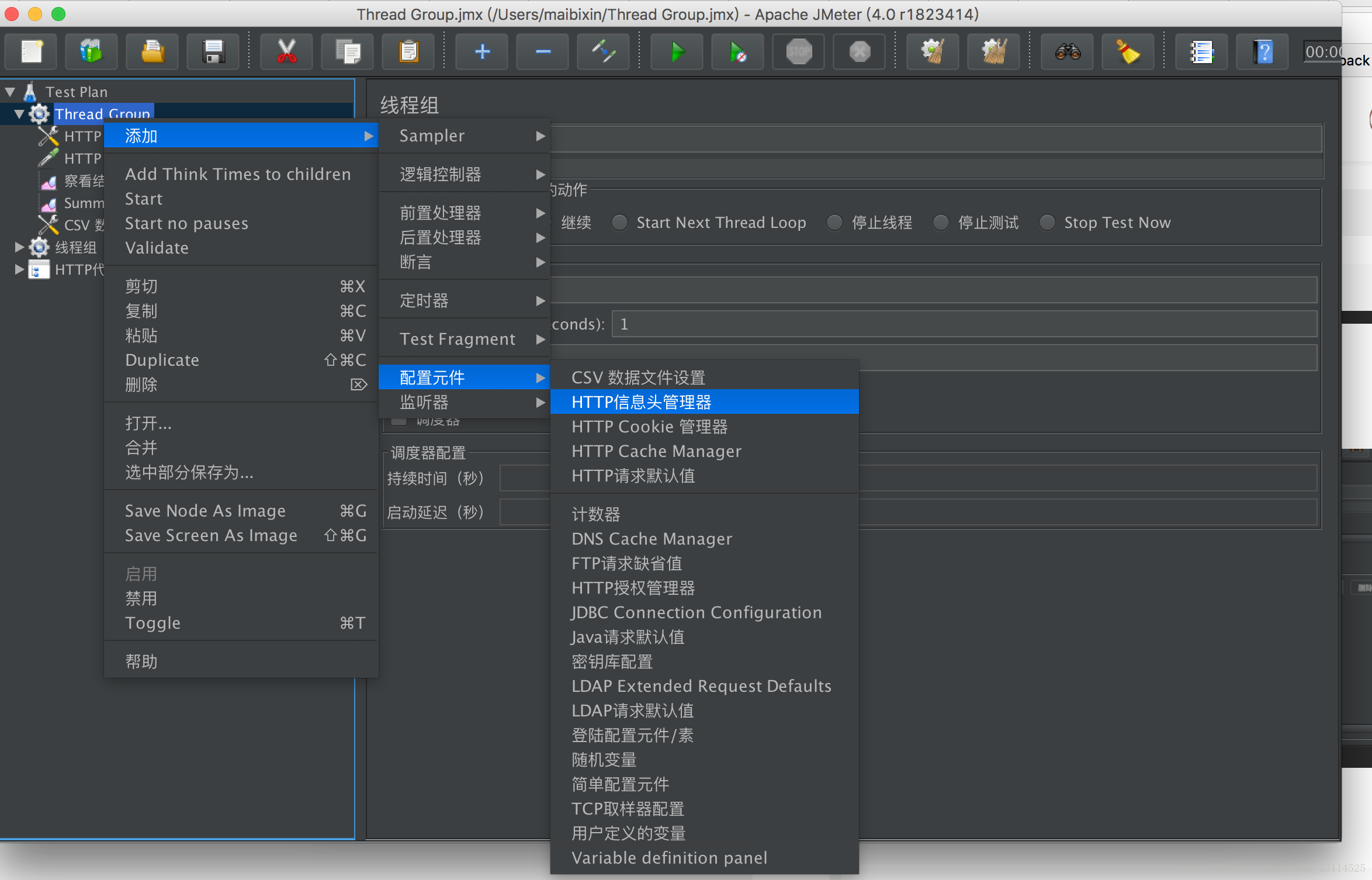The height and width of the screenshot is (880, 1372).
Task: Click the Cut scissors icon
Action: coord(286,52)
